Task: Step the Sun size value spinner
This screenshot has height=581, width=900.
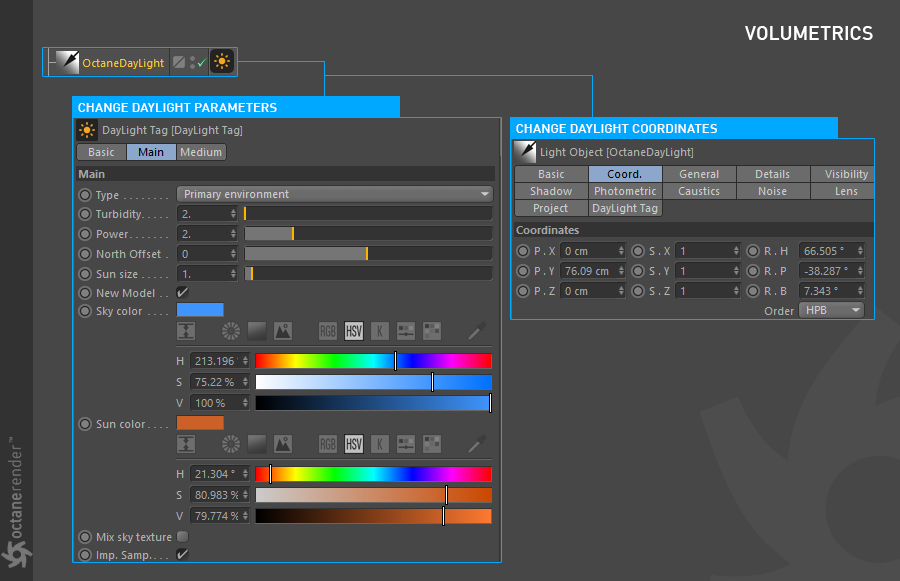Action: click(x=233, y=274)
